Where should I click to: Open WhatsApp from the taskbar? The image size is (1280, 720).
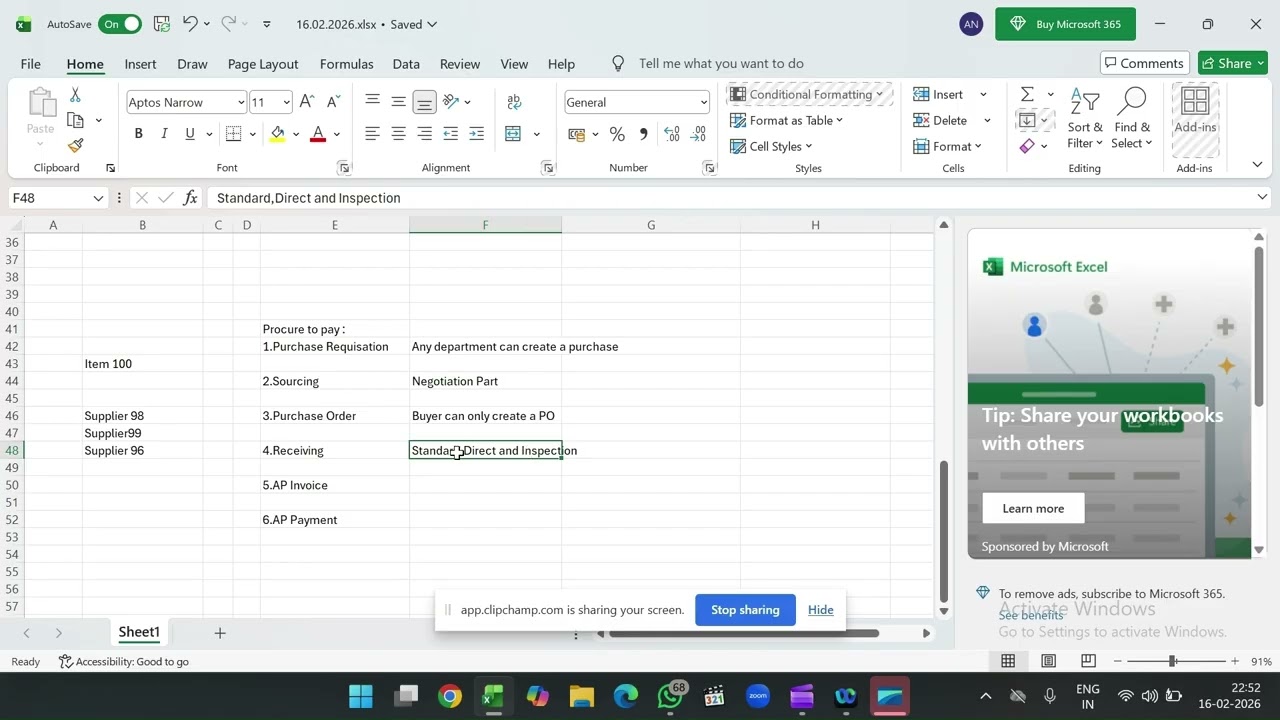pos(670,696)
